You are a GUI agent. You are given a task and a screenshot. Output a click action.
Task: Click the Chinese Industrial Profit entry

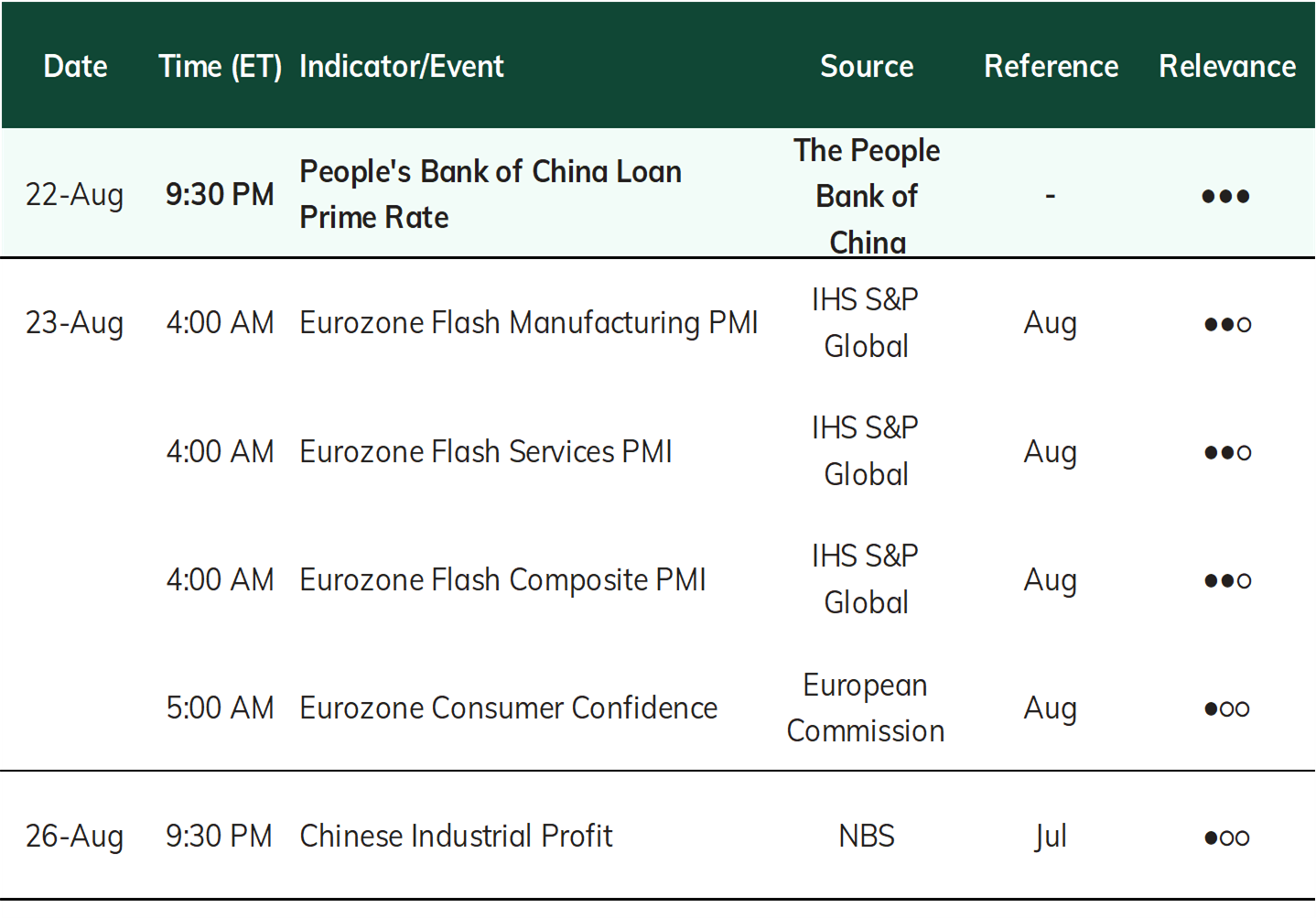pos(456,836)
